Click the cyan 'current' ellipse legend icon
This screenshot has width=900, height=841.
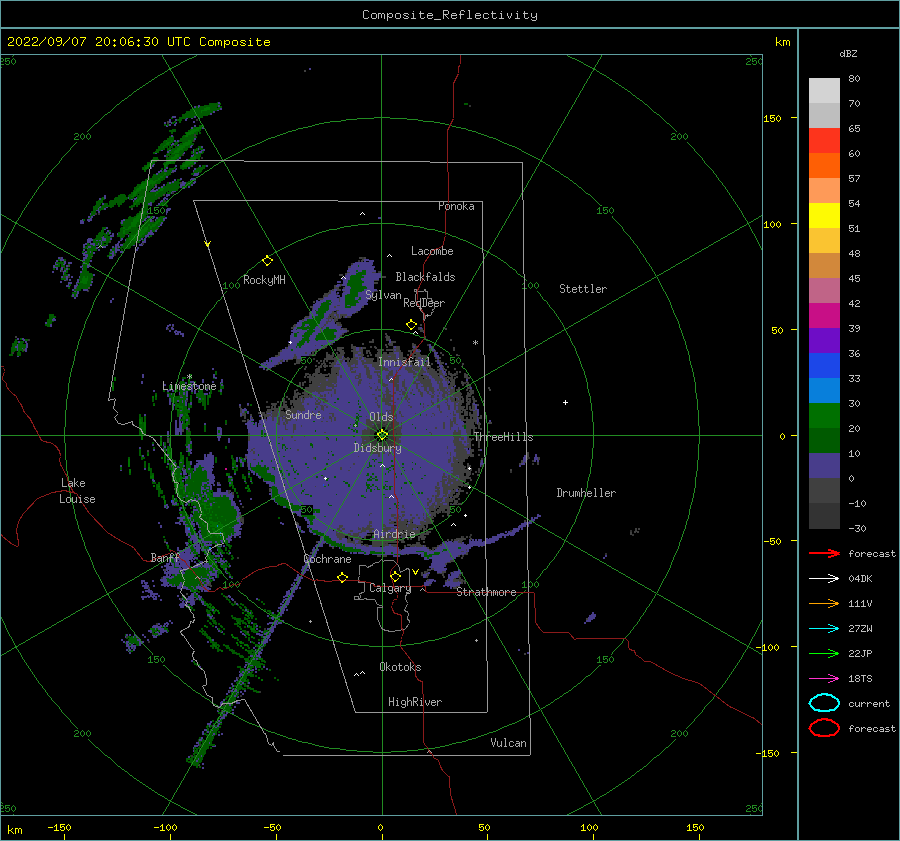tap(824, 703)
